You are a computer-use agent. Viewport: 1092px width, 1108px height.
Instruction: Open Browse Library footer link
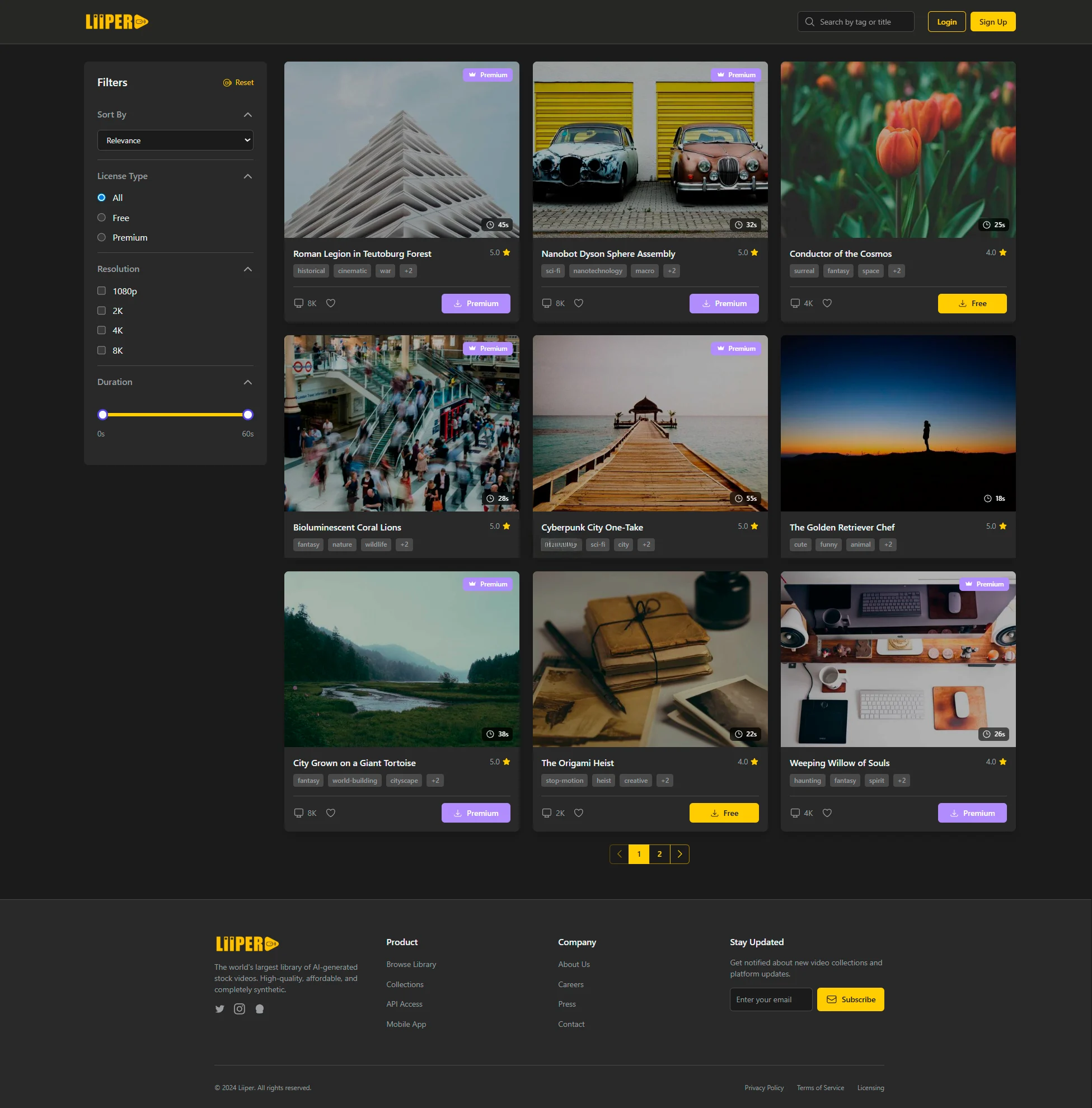click(x=411, y=964)
